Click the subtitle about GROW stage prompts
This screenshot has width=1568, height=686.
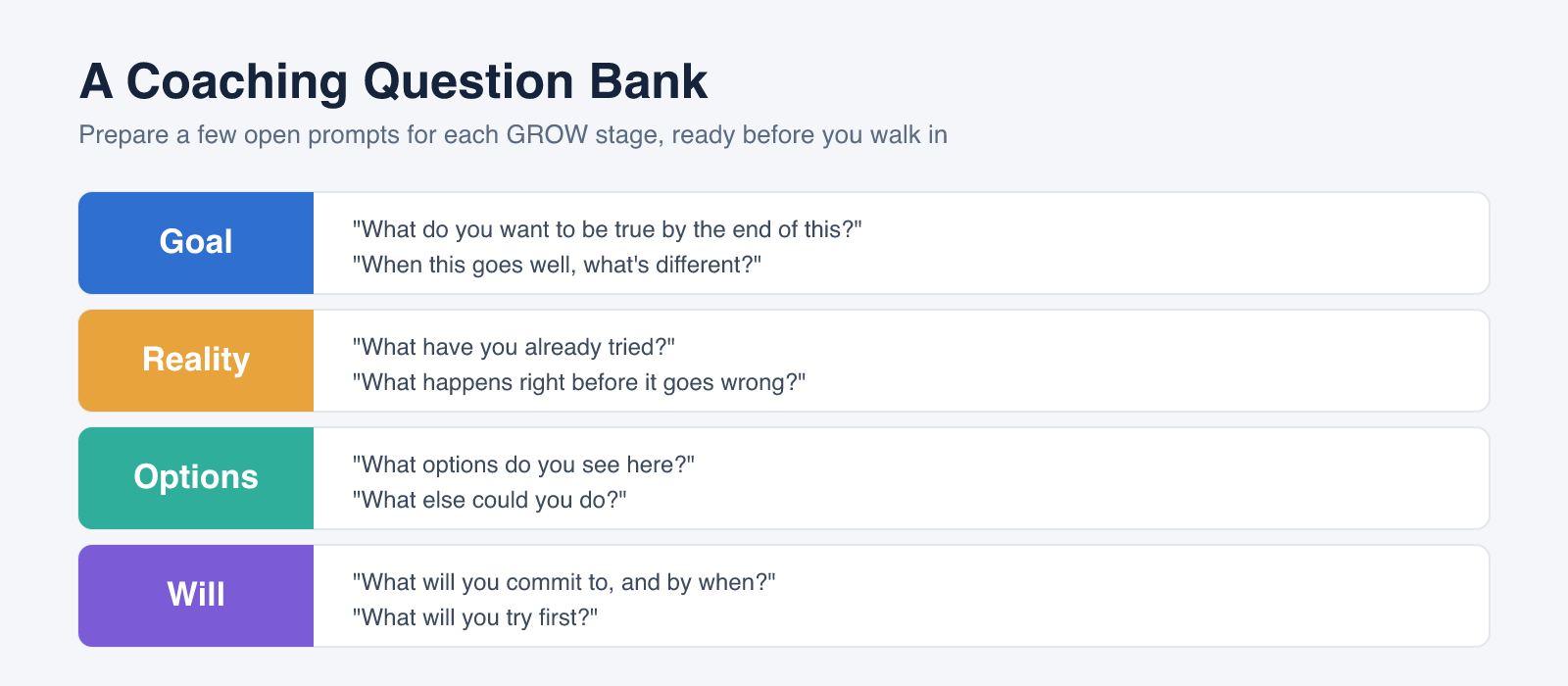pyautogui.click(x=513, y=134)
